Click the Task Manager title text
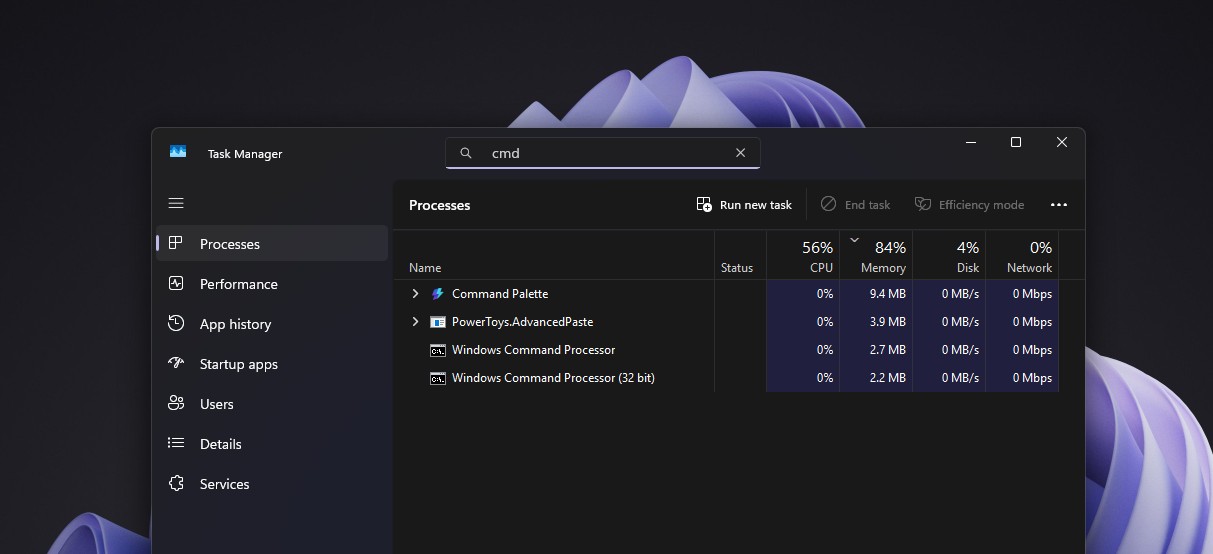The width and height of the screenshot is (1213, 554). [x=245, y=154]
